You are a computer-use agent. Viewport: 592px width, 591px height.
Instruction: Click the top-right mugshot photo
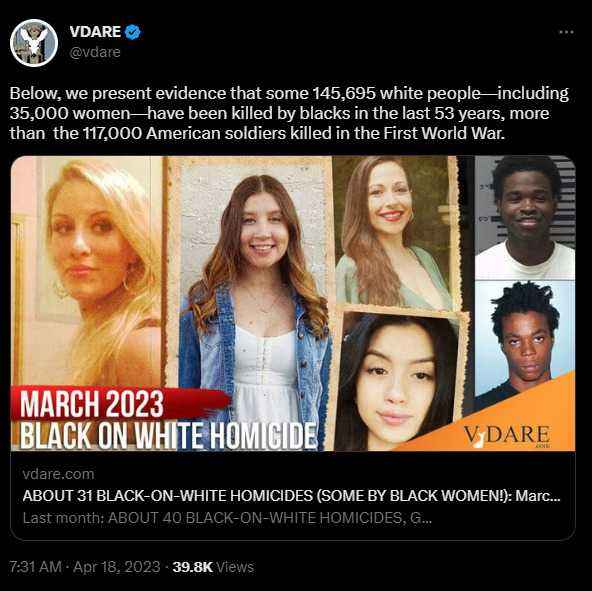(525, 218)
